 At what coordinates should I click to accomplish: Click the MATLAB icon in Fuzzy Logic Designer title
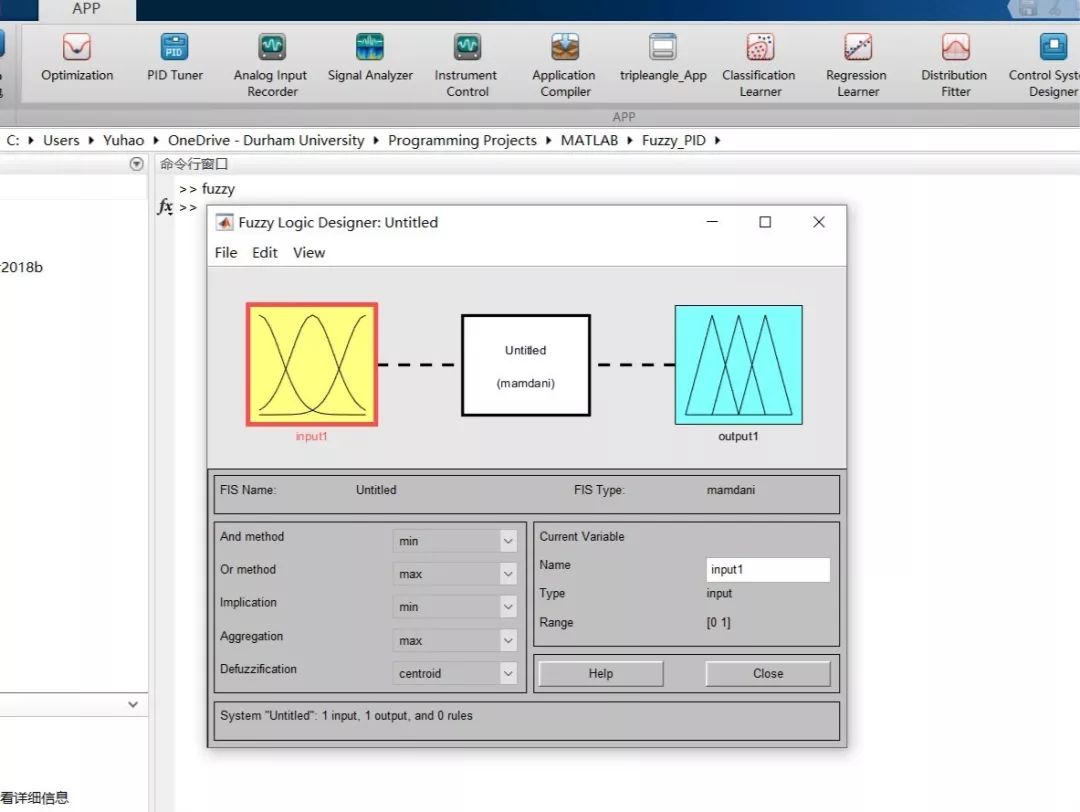pos(225,222)
